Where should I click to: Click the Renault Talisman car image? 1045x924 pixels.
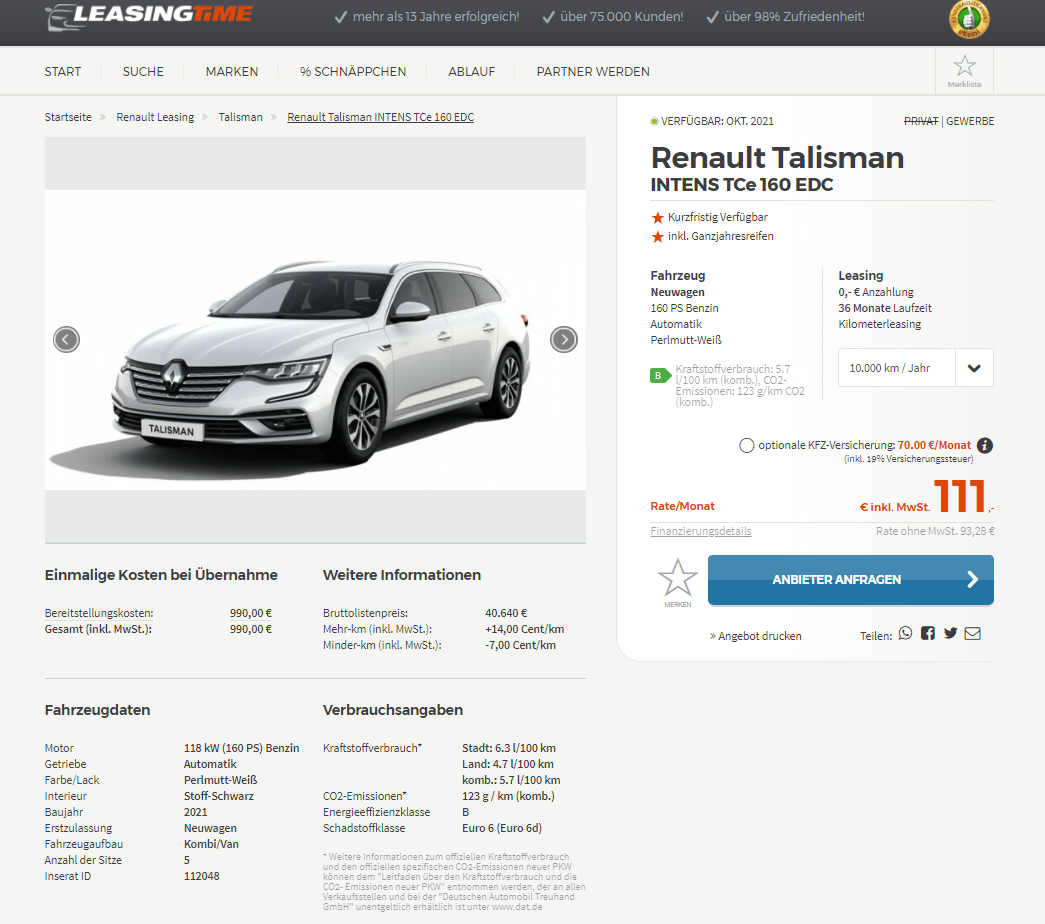pos(315,340)
